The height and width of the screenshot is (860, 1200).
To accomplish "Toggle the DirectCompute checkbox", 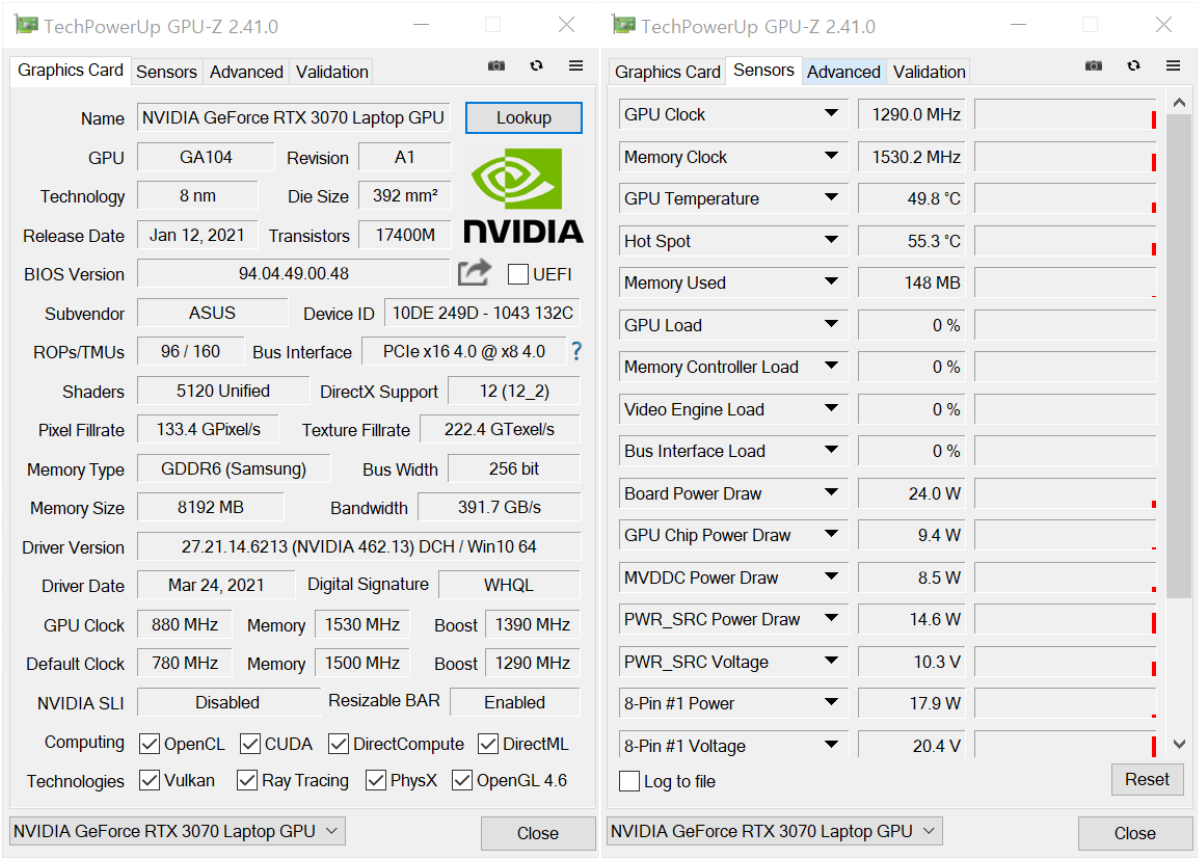I will [x=338, y=744].
